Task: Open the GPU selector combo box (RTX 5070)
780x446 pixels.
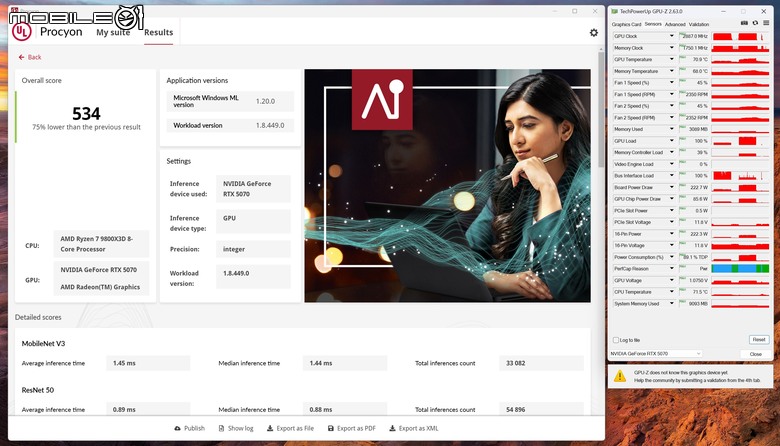Action: [x=656, y=354]
